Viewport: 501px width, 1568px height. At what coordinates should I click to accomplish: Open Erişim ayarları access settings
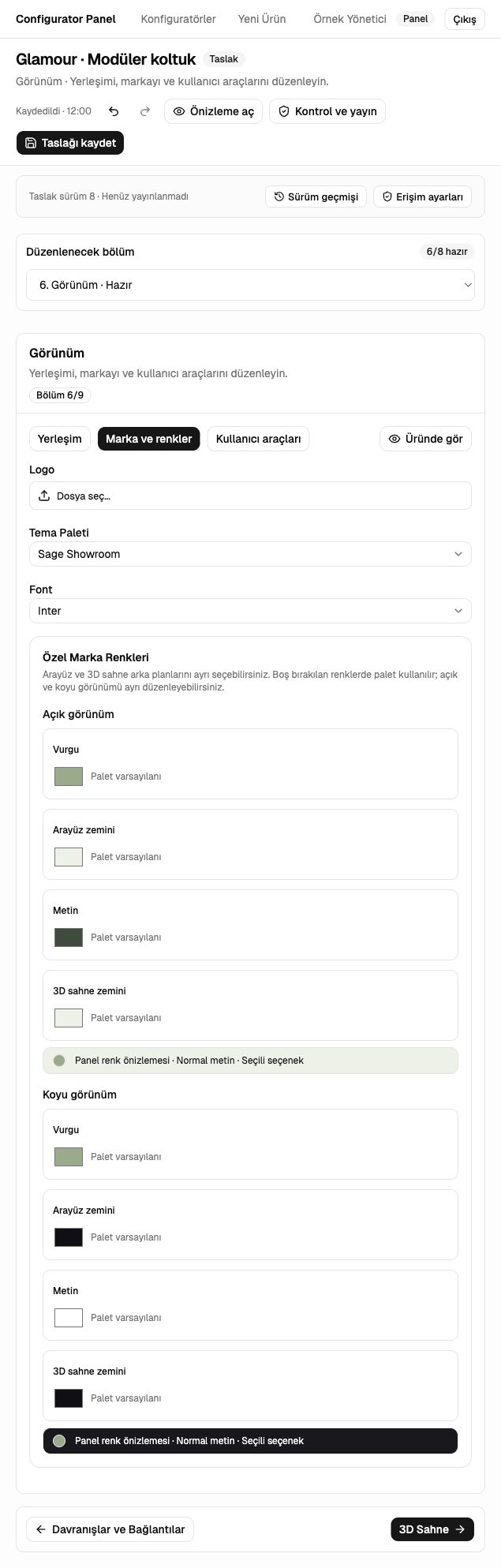pyautogui.click(x=422, y=196)
